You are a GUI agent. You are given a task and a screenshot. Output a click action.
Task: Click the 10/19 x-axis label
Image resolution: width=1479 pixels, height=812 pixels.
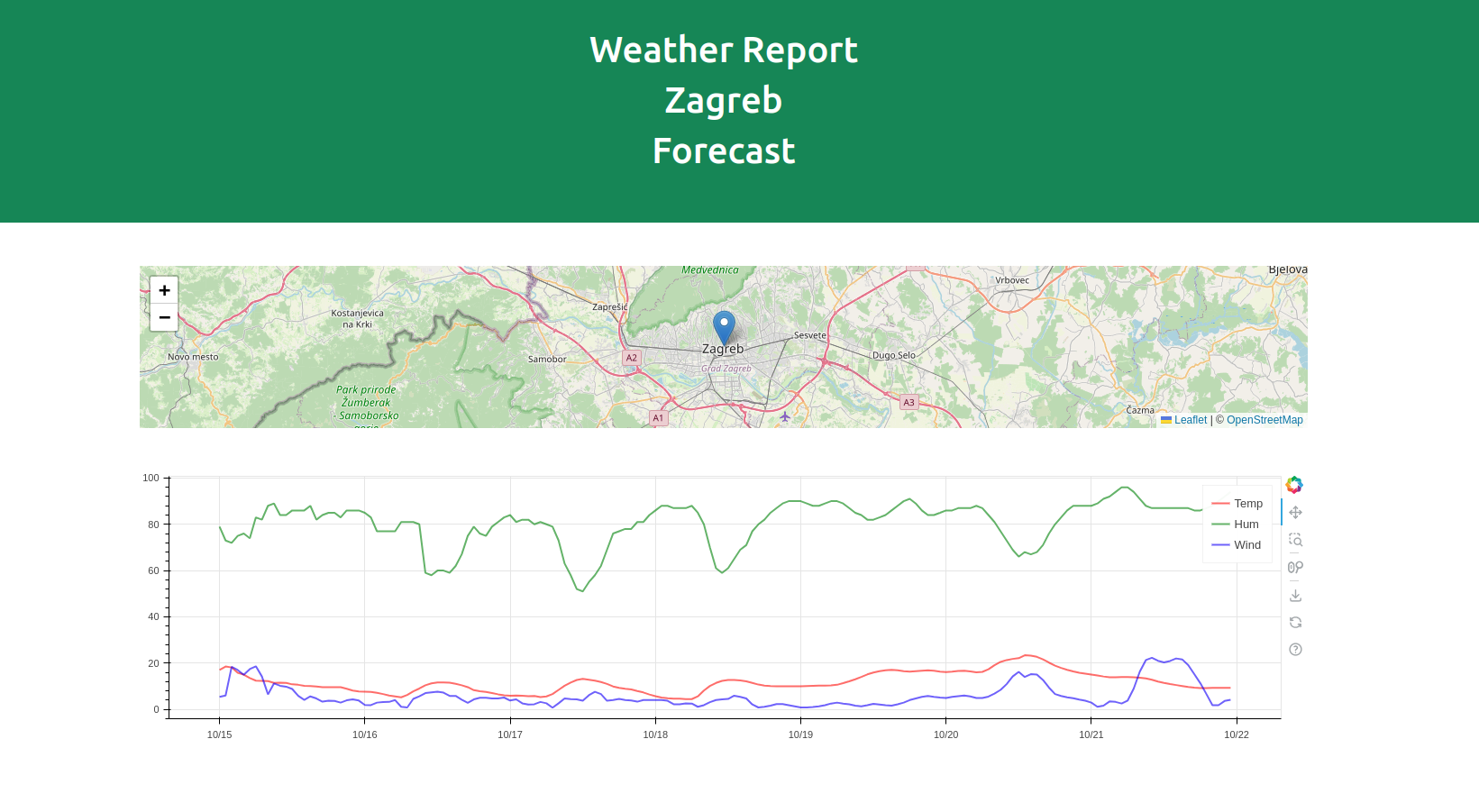coord(800,734)
